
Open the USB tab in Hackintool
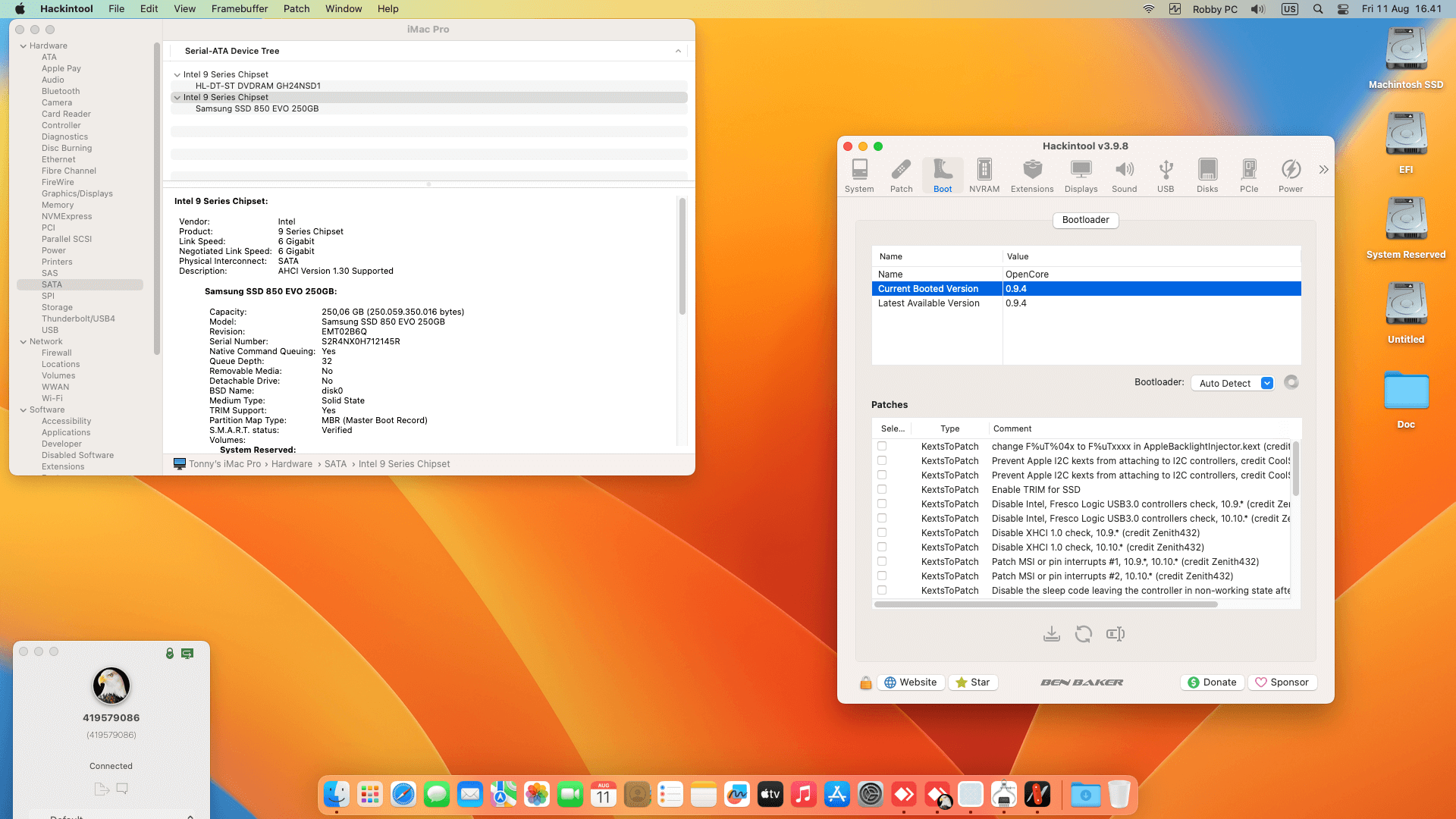pos(1166,175)
